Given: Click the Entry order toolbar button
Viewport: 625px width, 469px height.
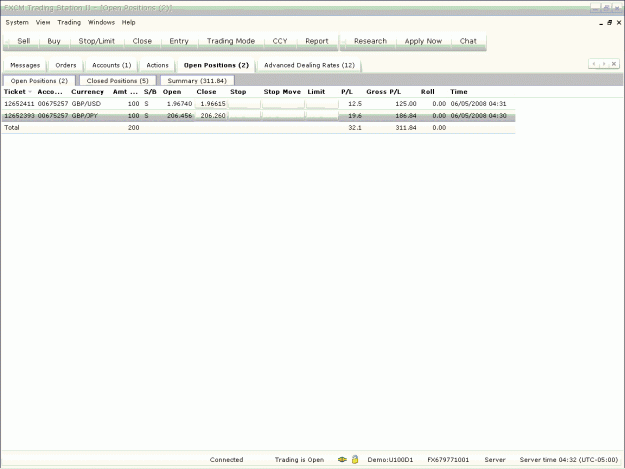Looking at the screenshot, I should pos(179,41).
